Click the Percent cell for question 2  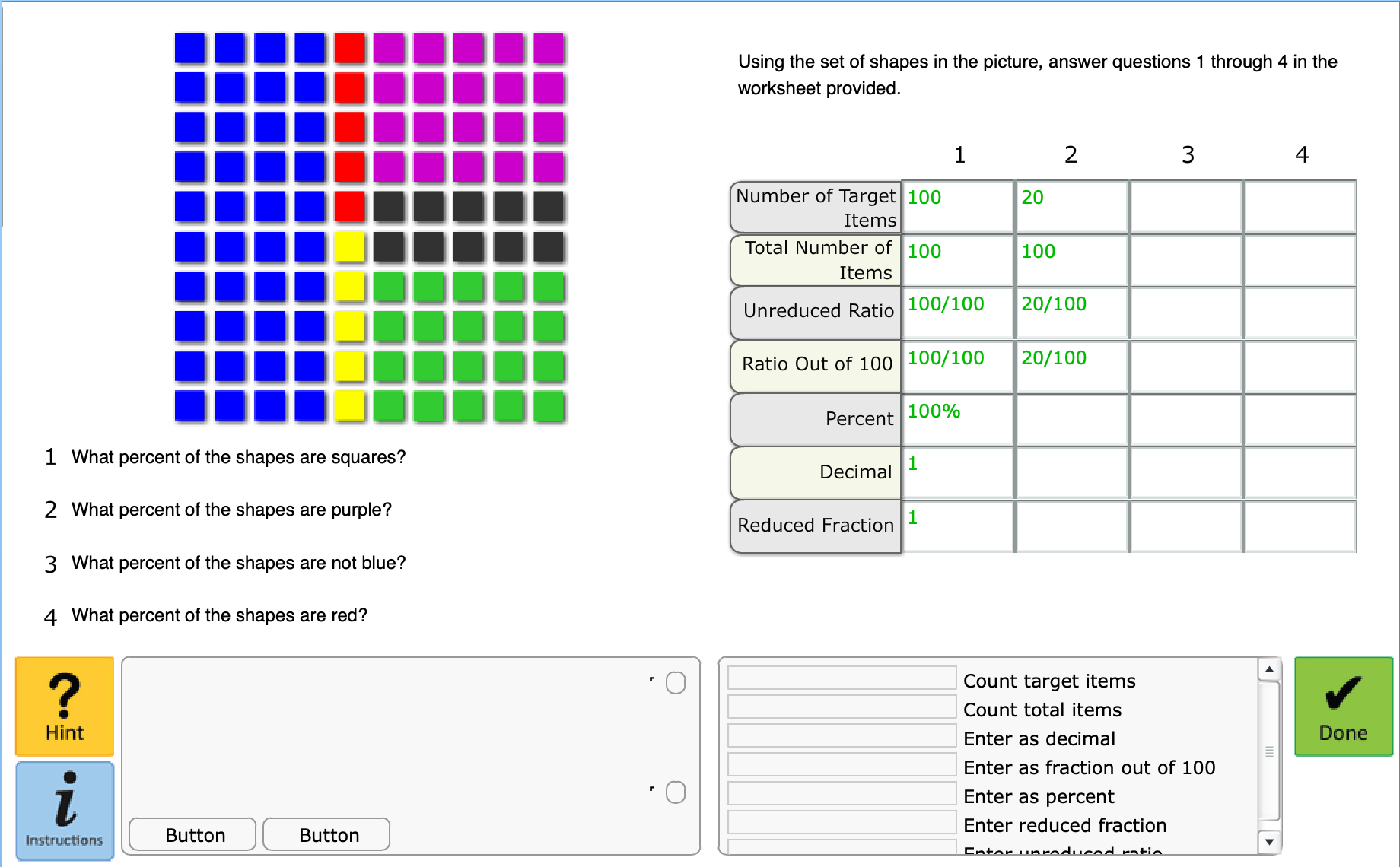(1071, 420)
